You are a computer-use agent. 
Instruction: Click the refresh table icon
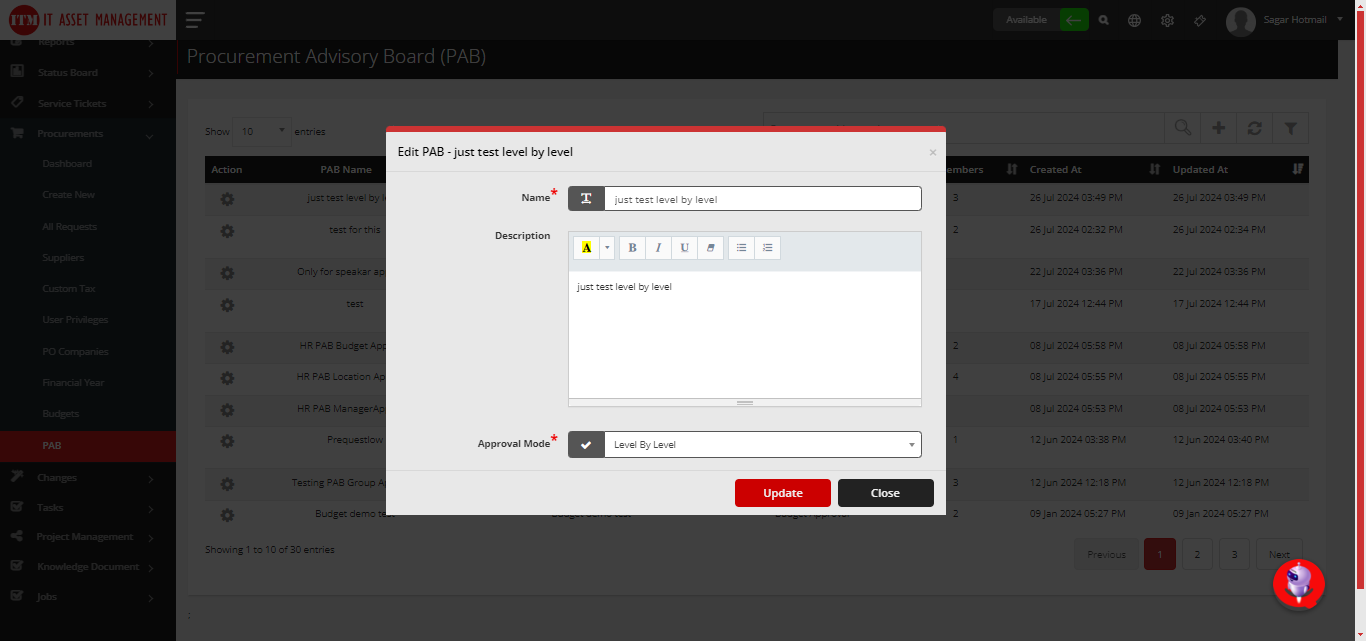(1254, 128)
